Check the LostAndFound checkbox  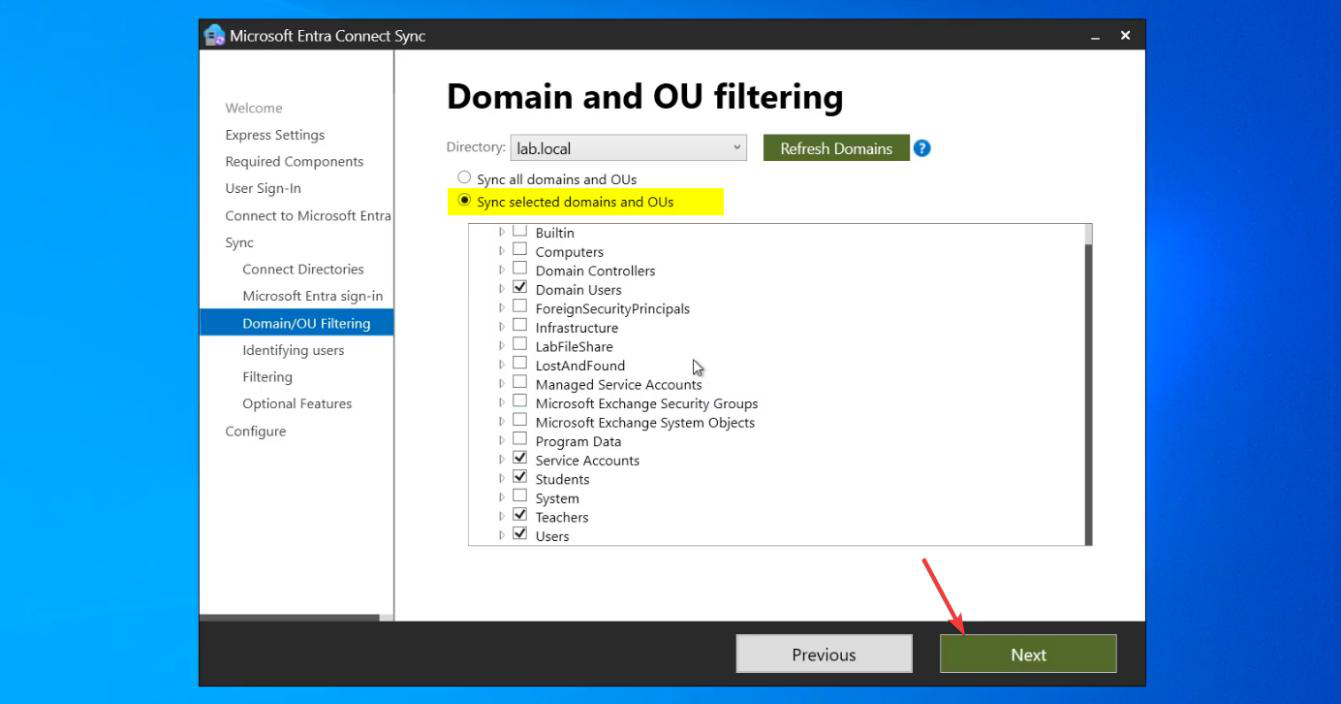coord(519,364)
